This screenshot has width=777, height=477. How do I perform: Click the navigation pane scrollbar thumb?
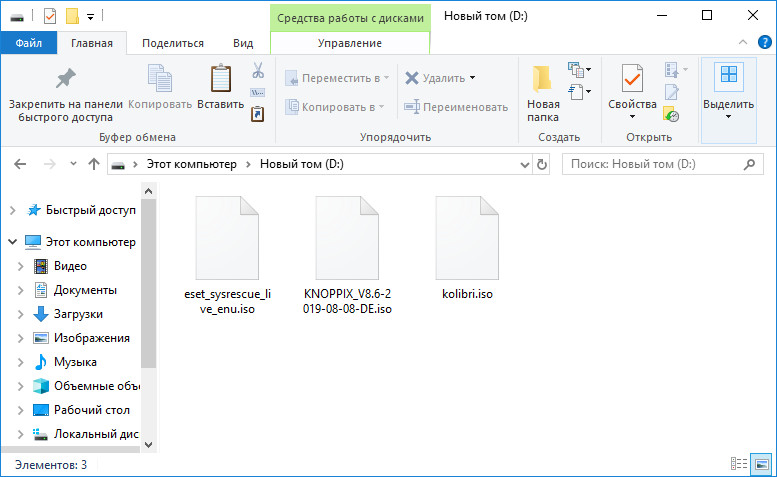pyautogui.click(x=148, y=283)
